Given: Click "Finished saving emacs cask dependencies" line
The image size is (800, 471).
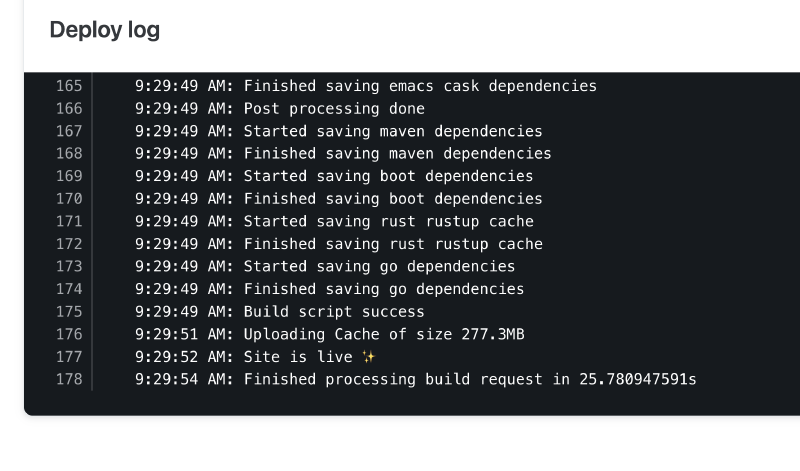Looking at the screenshot, I should point(366,86).
